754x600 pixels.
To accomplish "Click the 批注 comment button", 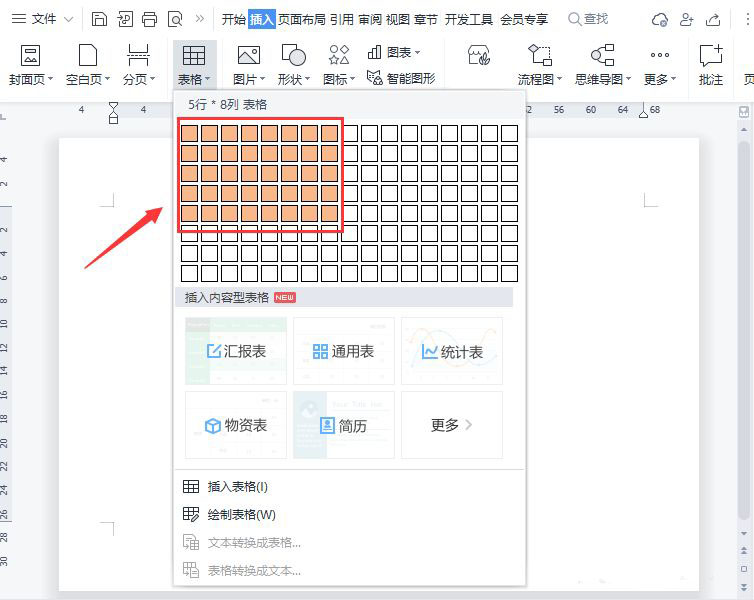I will tap(711, 65).
